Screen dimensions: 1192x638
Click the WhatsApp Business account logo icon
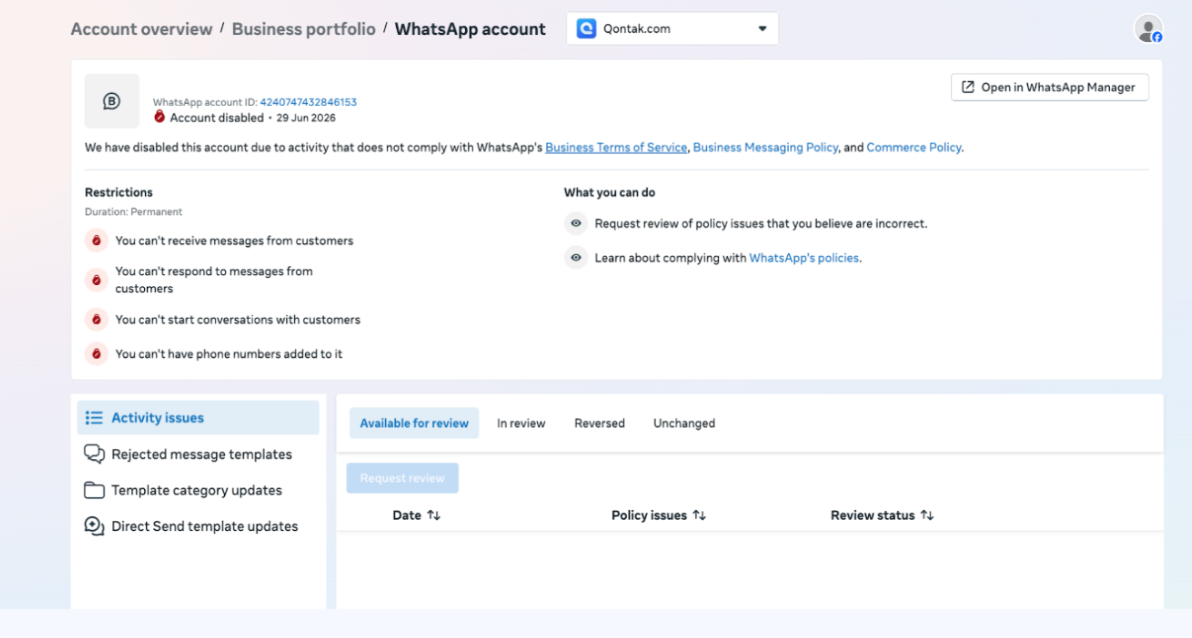[112, 101]
